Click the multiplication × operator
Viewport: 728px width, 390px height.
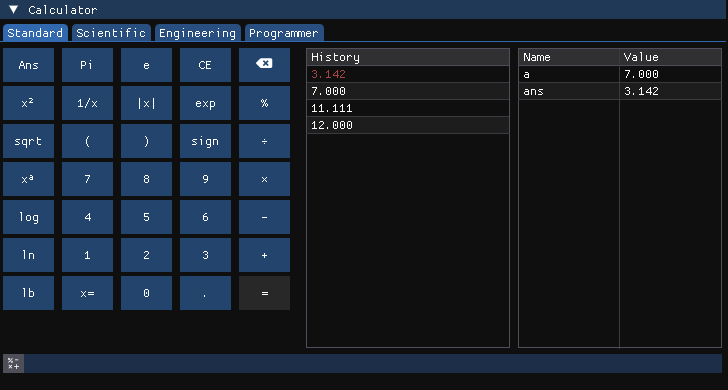(x=264, y=179)
